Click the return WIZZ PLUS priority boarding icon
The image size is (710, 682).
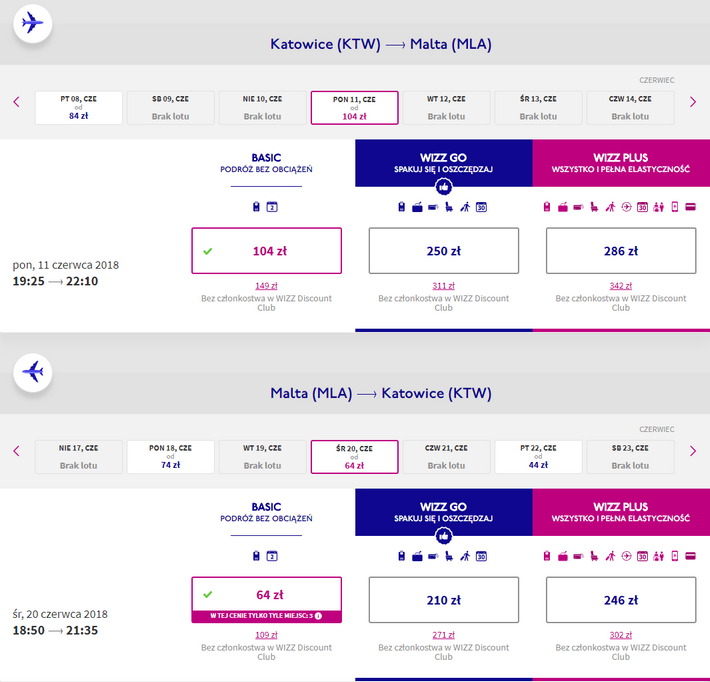coord(610,556)
